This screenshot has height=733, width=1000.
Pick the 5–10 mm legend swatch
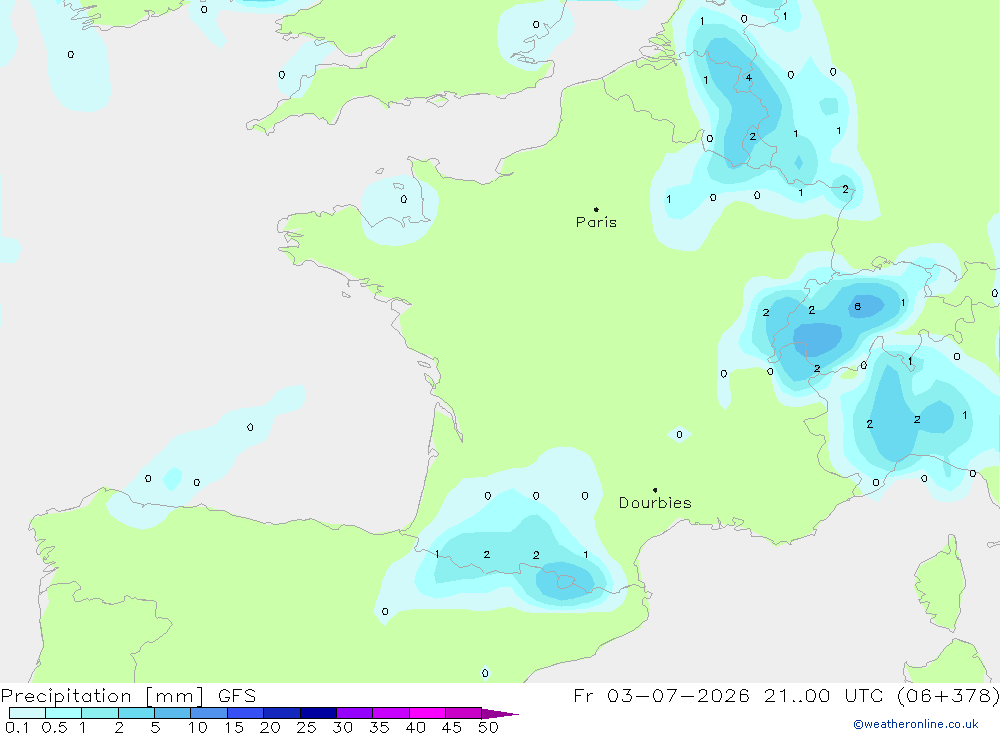(x=172, y=713)
